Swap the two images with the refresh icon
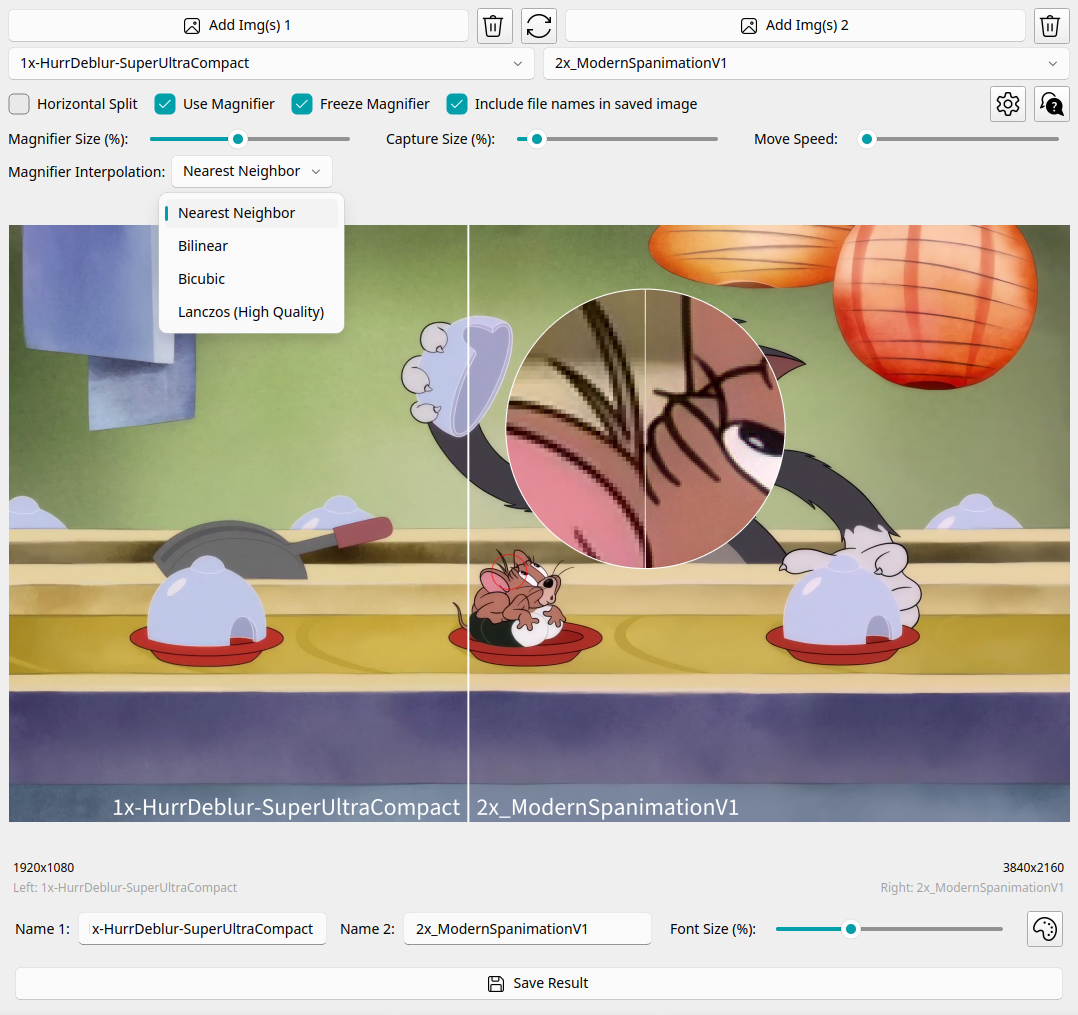 coord(538,26)
